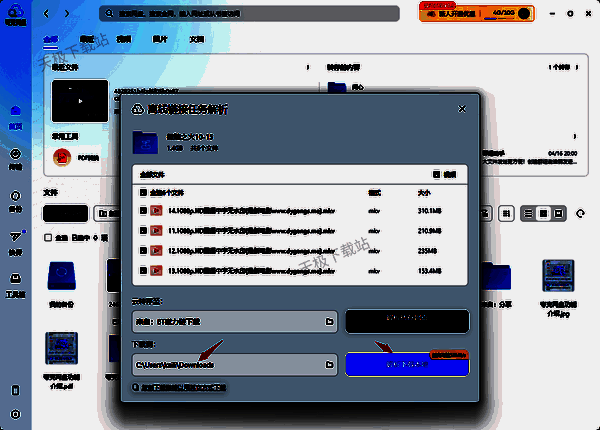Click folder icon beside C:\Users Downloads path

329,365
